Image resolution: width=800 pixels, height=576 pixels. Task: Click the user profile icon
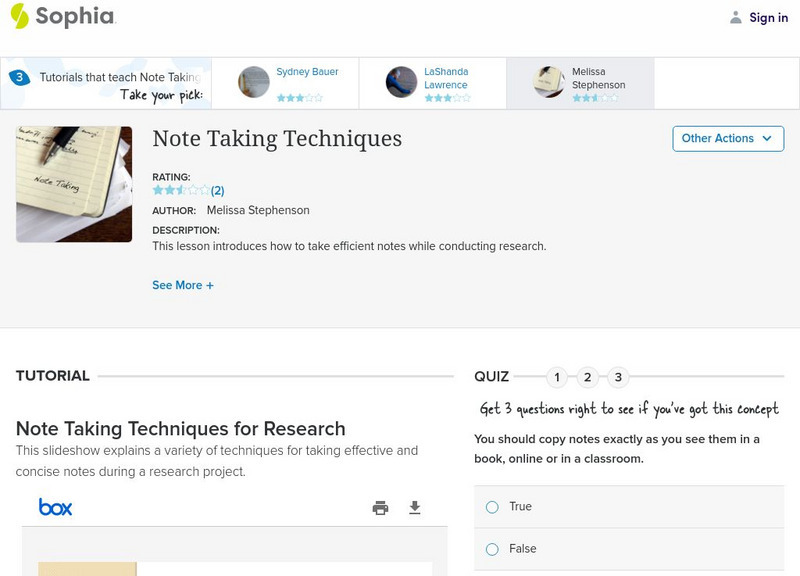coord(736,17)
